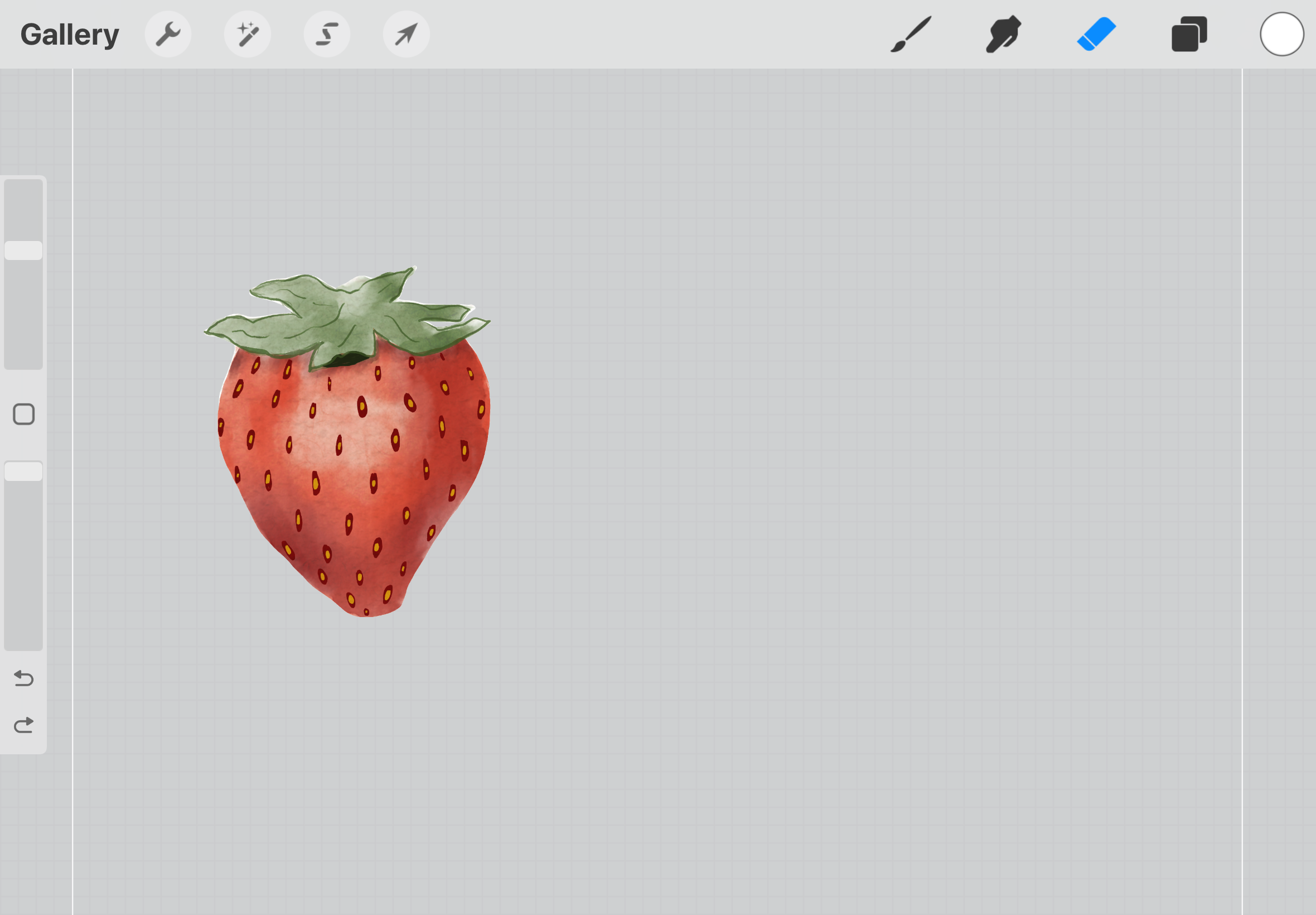Open the Actions wrench menu

pos(168,35)
